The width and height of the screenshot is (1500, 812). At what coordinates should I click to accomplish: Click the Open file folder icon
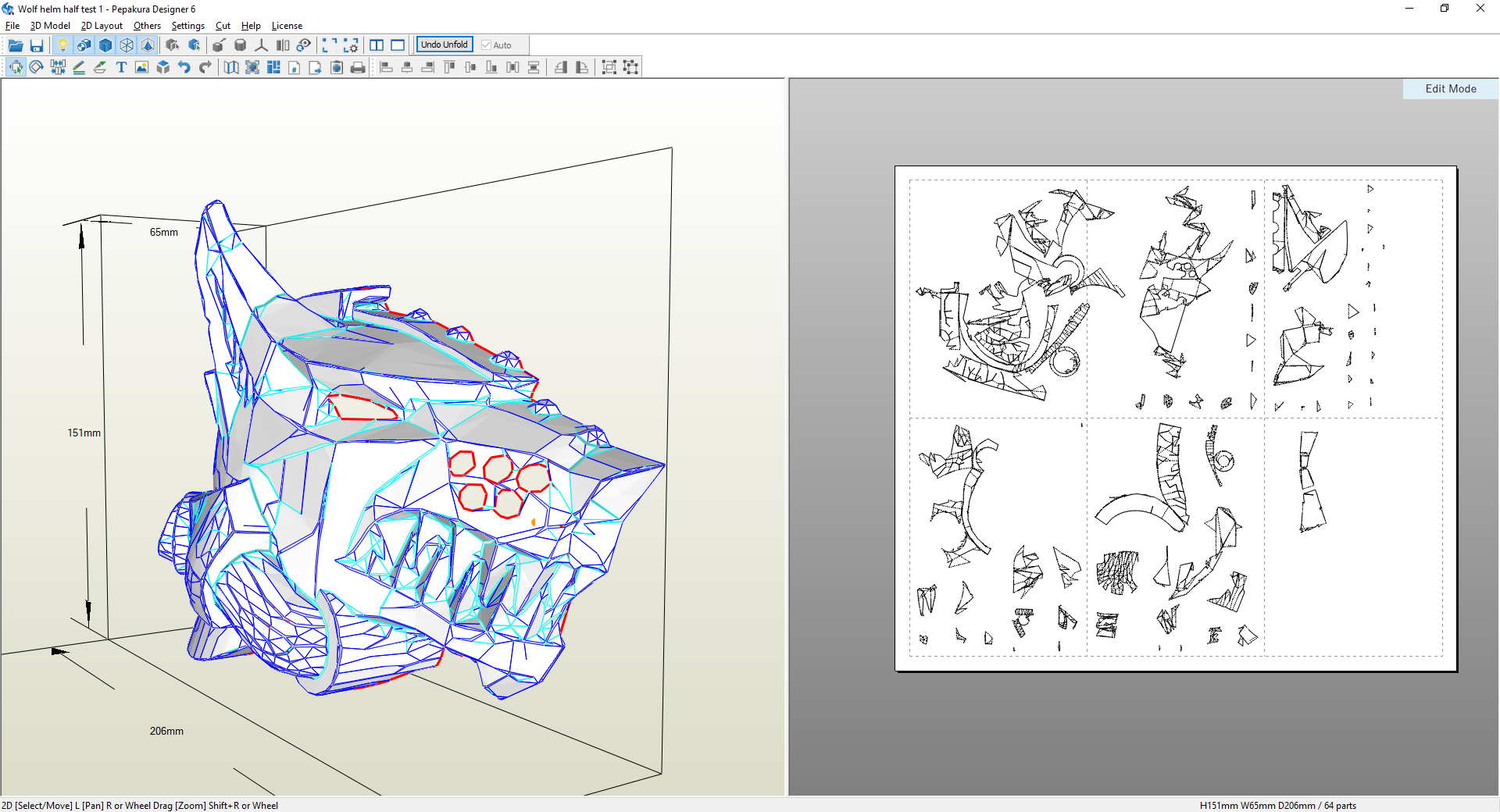[x=16, y=45]
